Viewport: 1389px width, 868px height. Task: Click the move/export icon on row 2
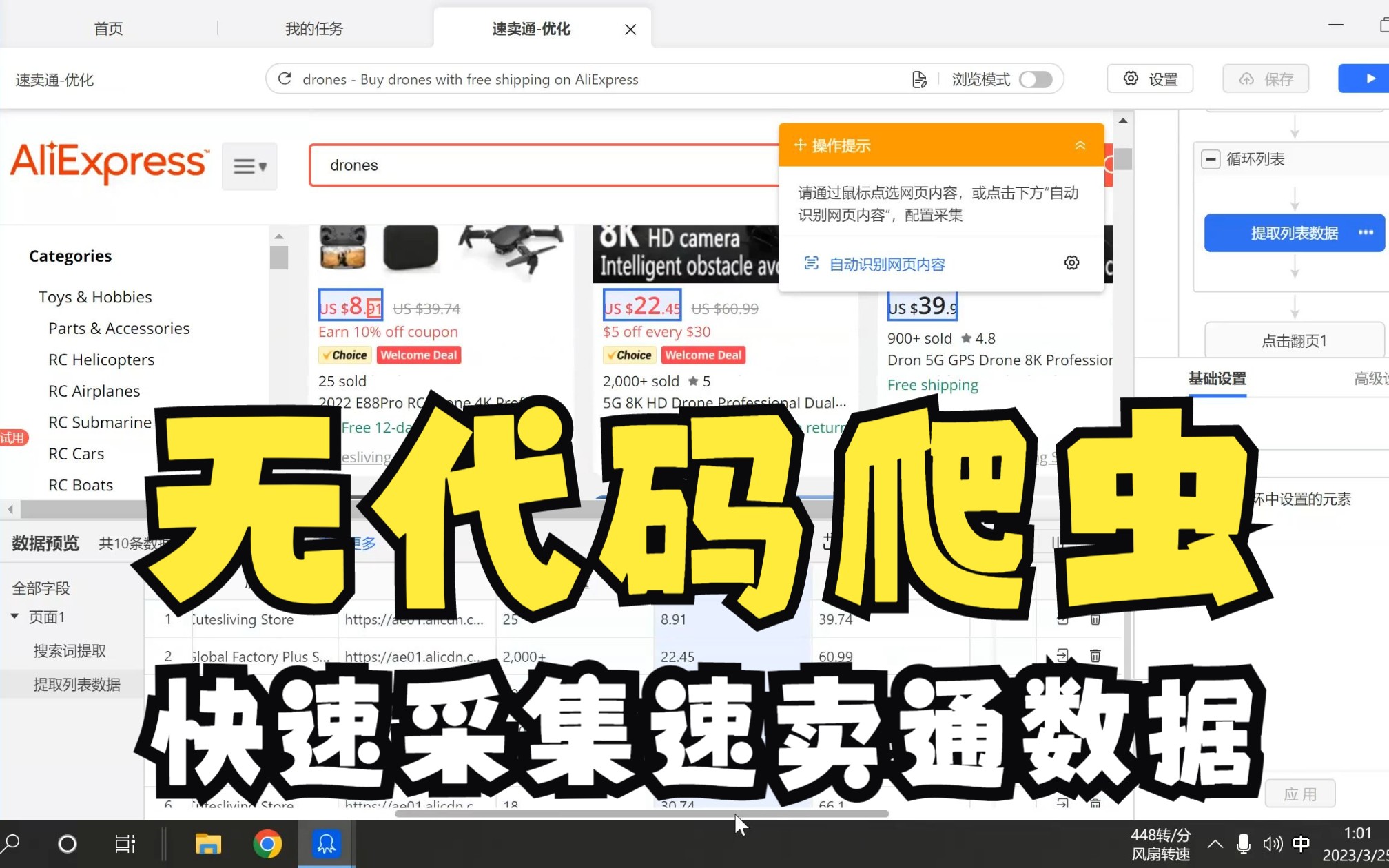point(1062,655)
